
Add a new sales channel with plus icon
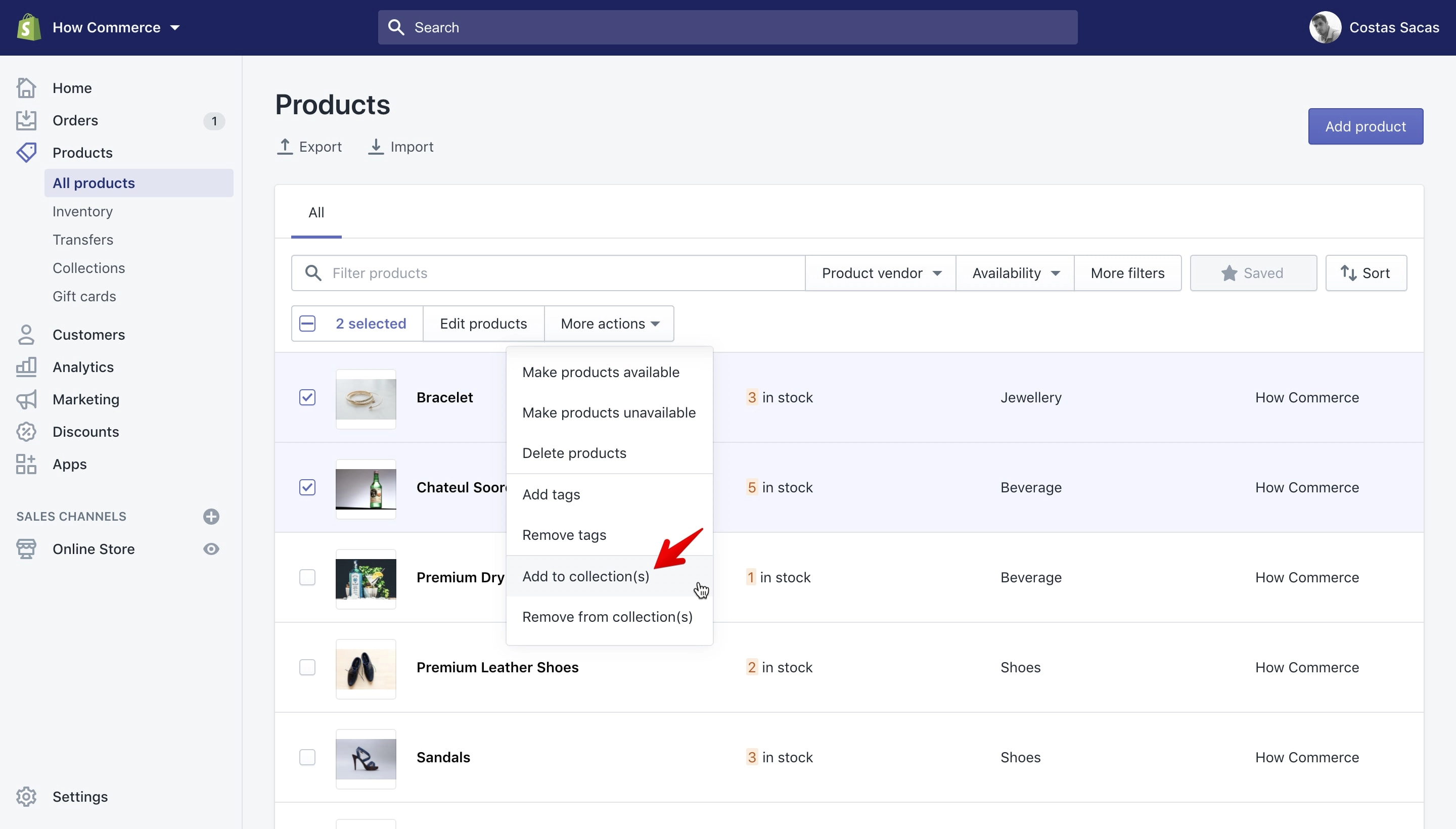click(x=211, y=517)
